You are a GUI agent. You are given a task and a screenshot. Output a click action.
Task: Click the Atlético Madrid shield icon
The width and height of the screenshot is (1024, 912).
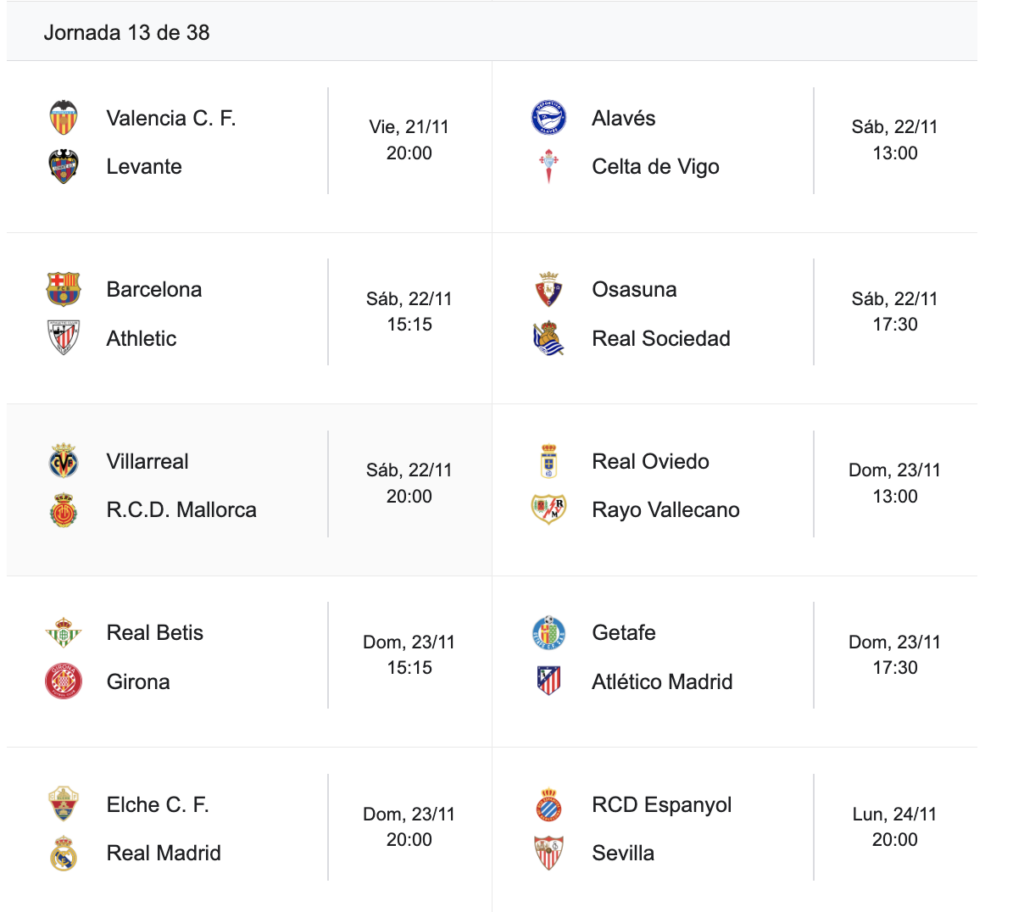pos(549,682)
